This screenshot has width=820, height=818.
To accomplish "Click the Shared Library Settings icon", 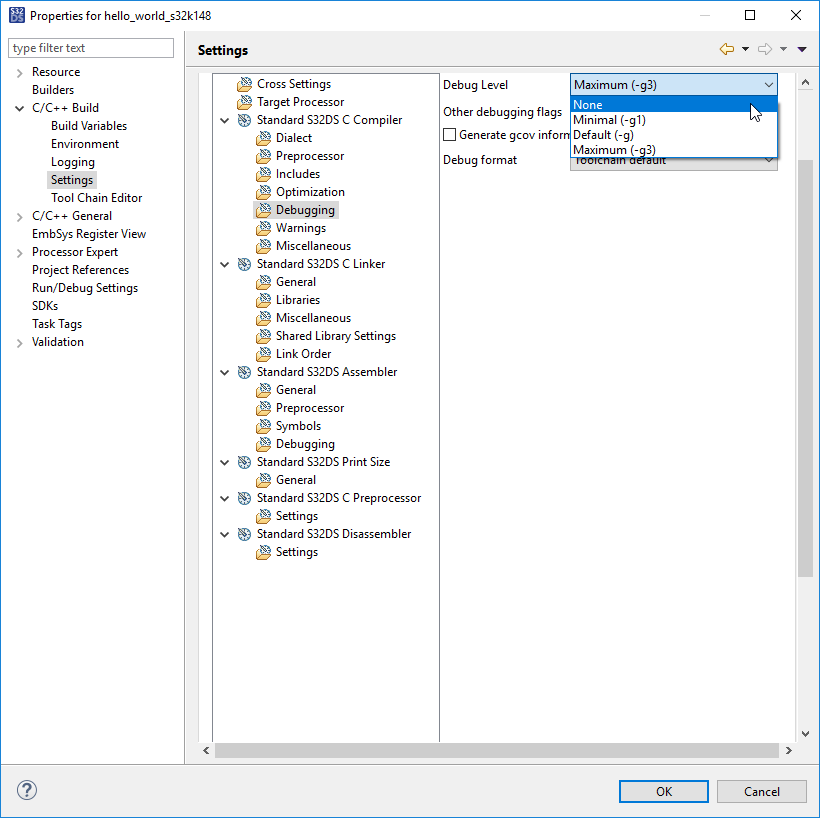I will [264, 336].
